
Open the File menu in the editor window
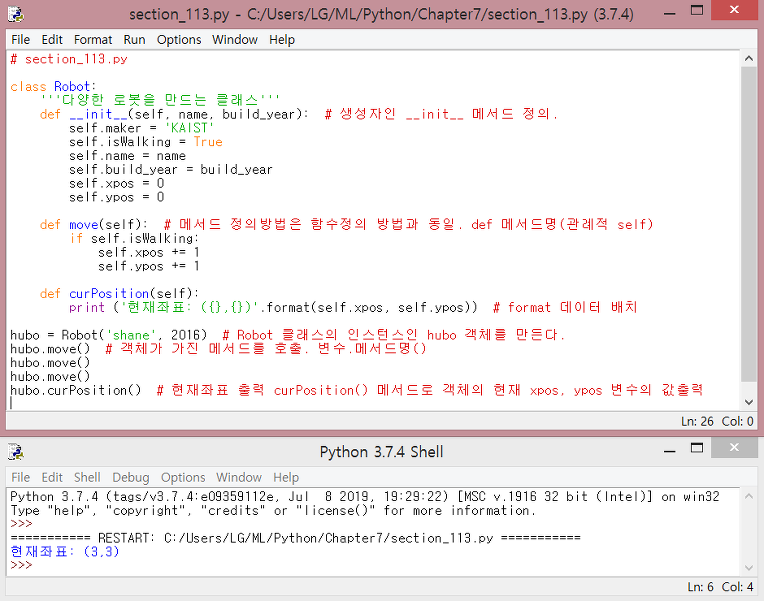(20, 39)
